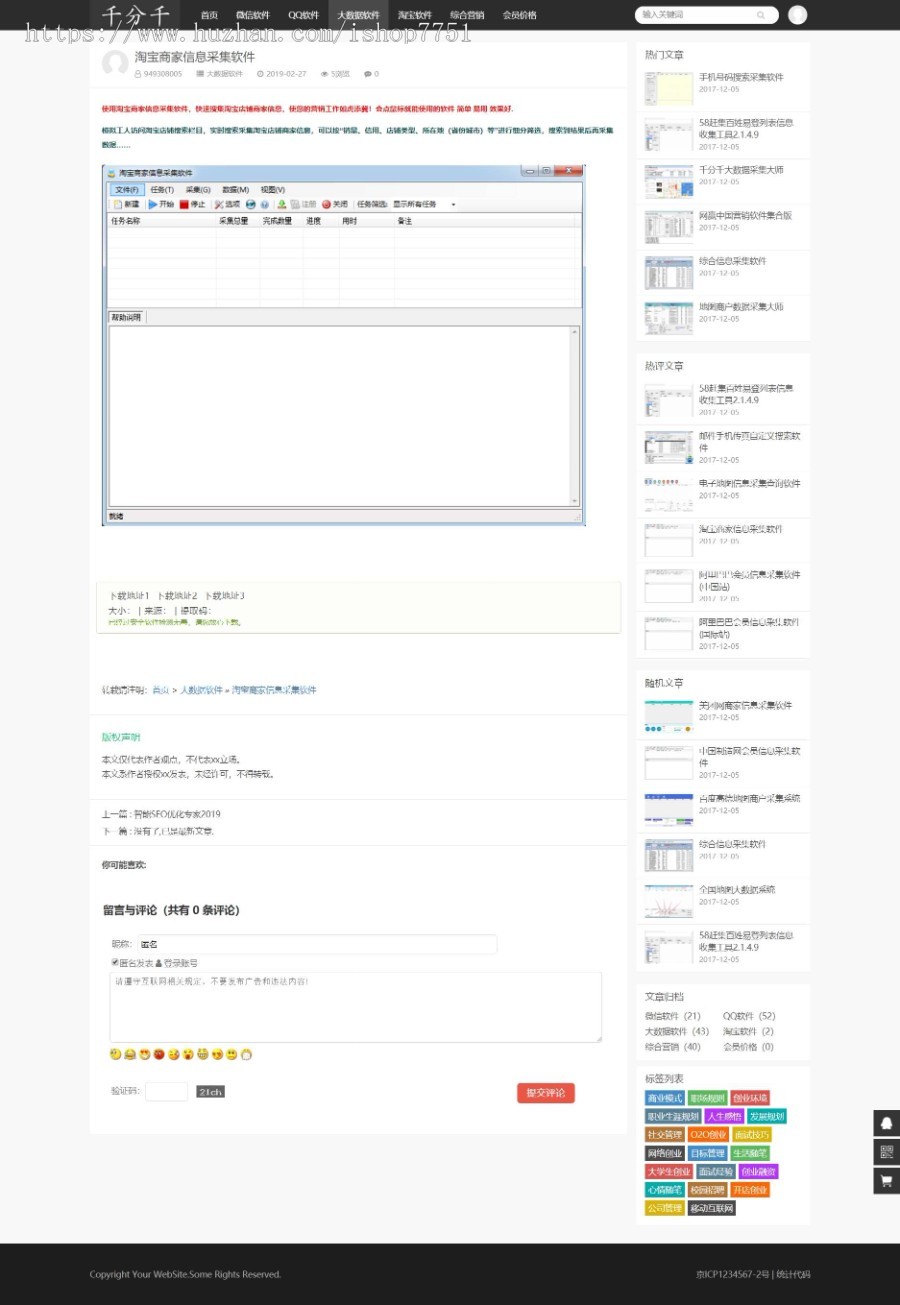900x1305 pixels.
Task: Open the QQ contact floating icon
Action: [886, 1123]
